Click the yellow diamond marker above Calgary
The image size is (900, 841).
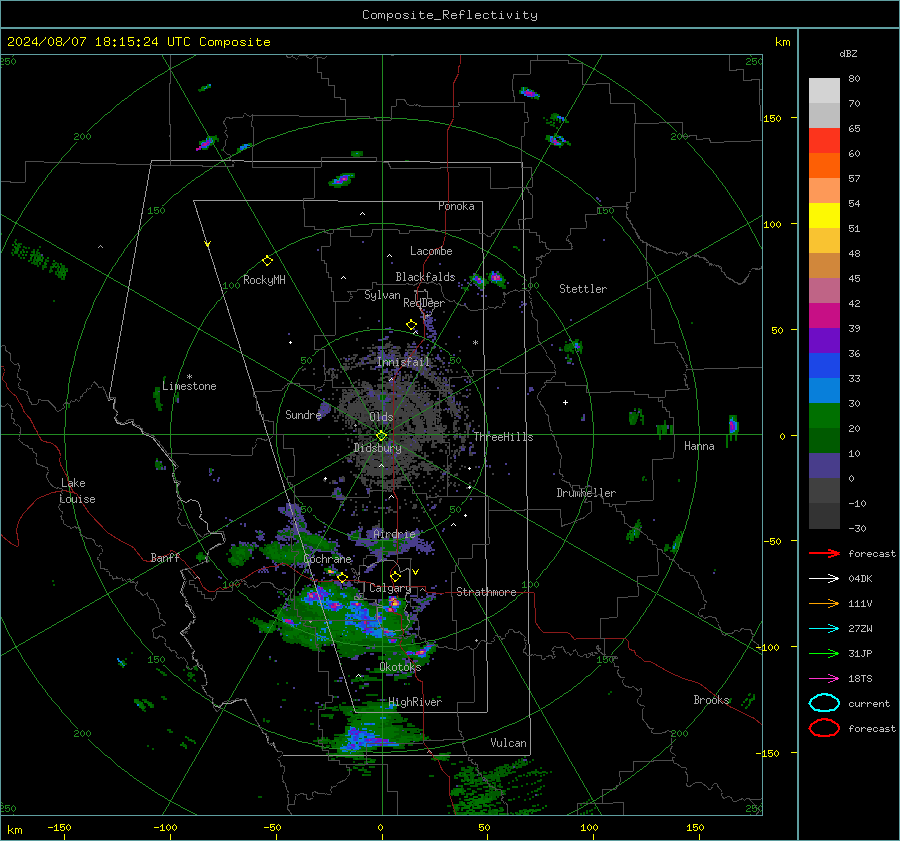click(x=395, y=576)
